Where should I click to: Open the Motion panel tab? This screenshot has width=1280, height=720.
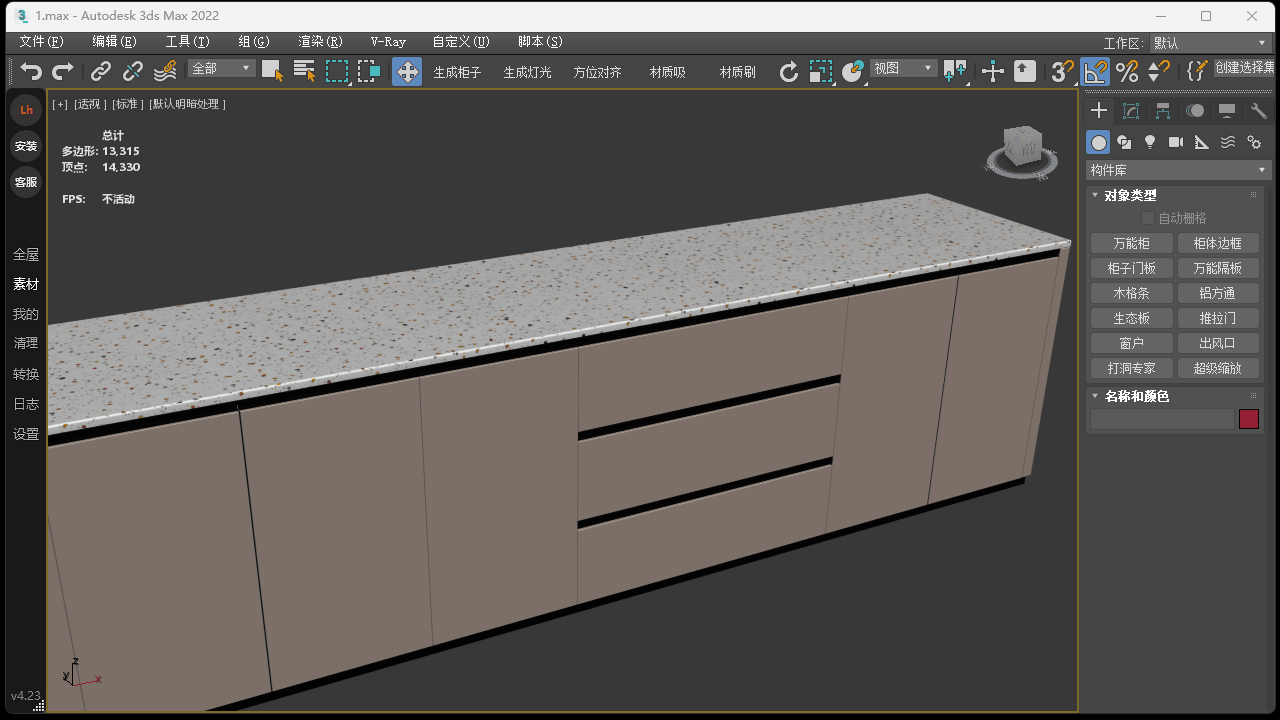coord(1195,111)
